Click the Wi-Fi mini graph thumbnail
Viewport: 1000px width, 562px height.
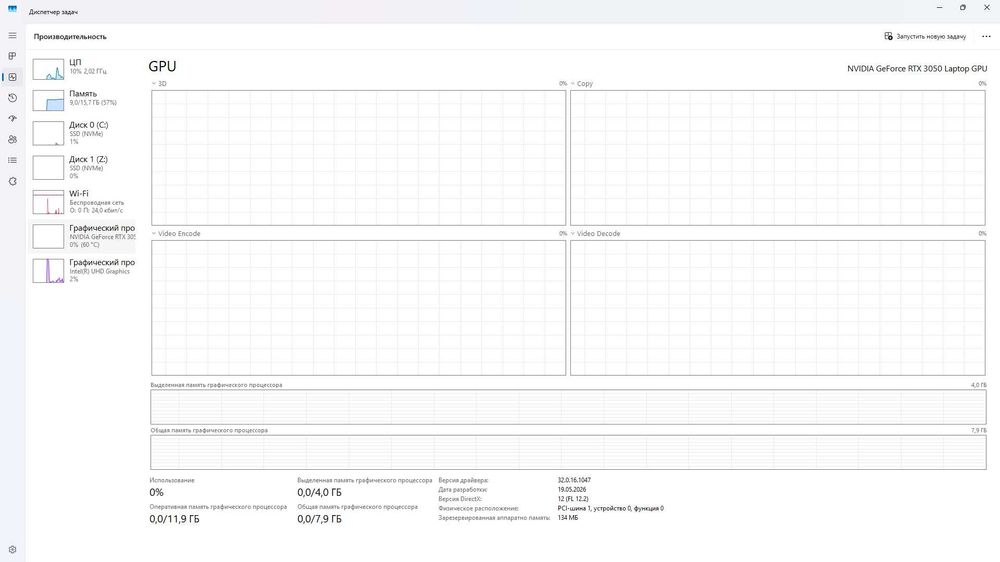(48, 202)
